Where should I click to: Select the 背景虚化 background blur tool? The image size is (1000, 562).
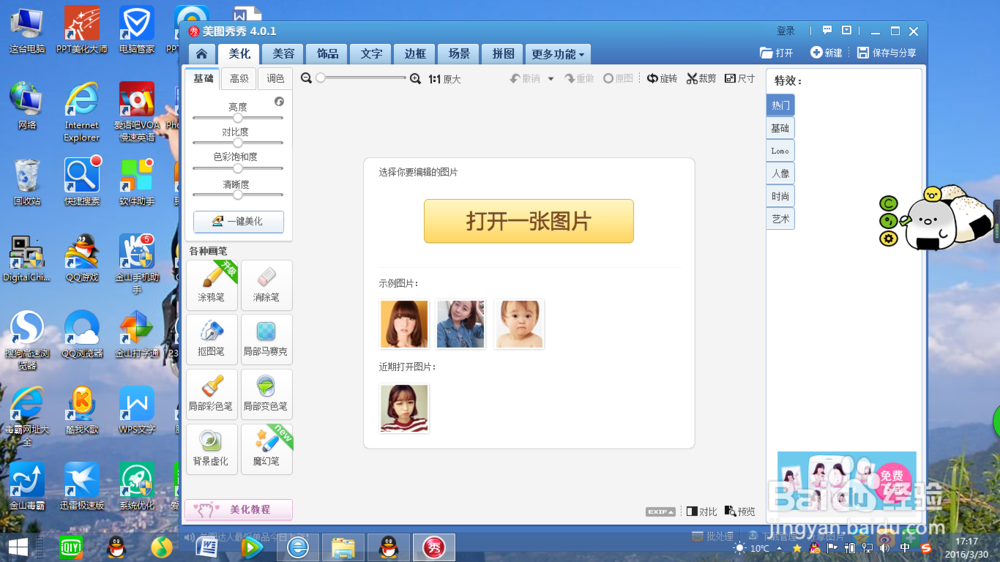coord(212,448)
